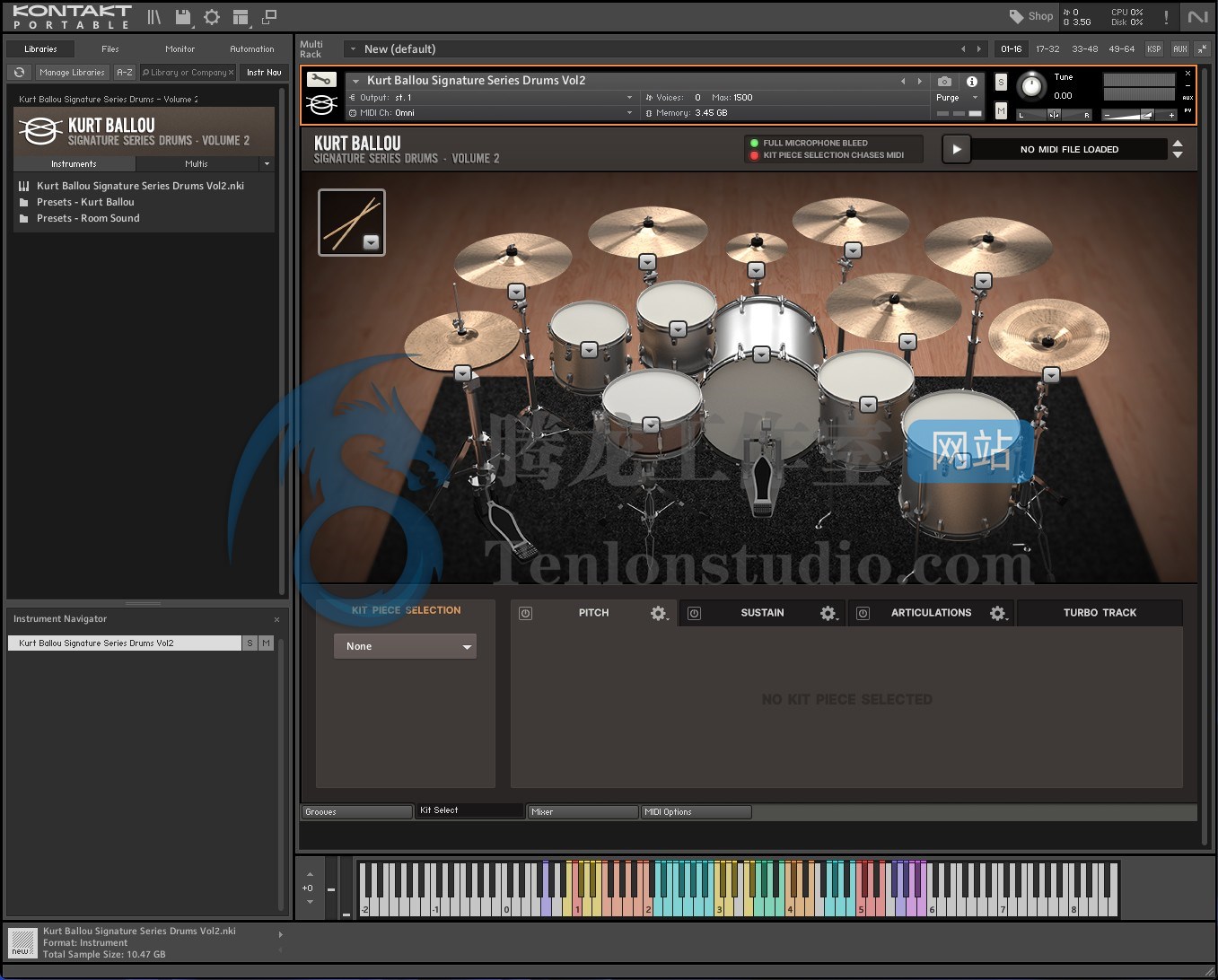
Task: Open the MIDI Options tab
Action: click(x=696, y=812)
